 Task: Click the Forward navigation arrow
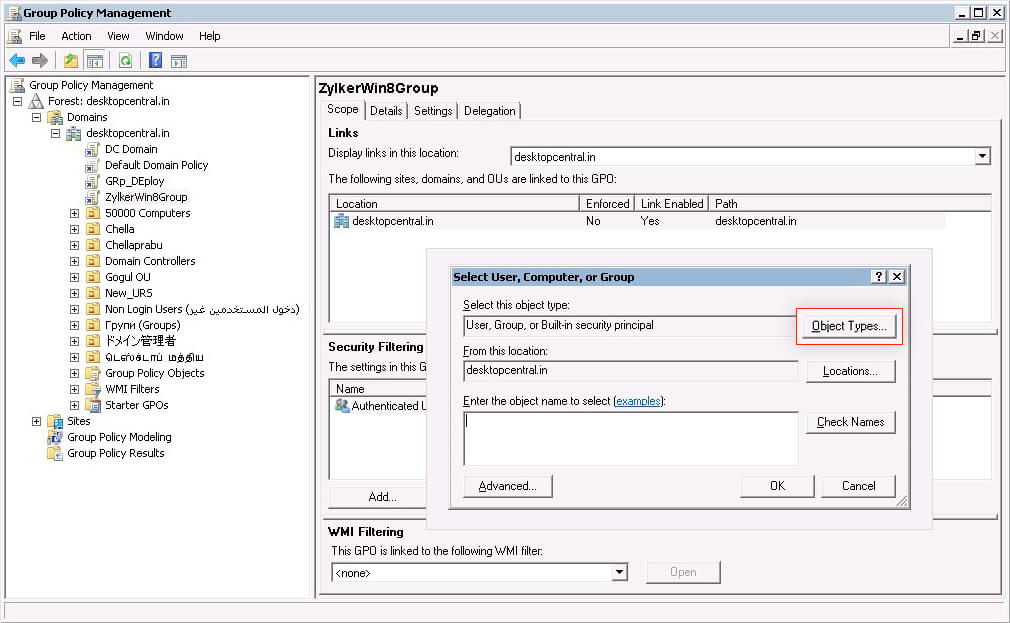(40, 60)
